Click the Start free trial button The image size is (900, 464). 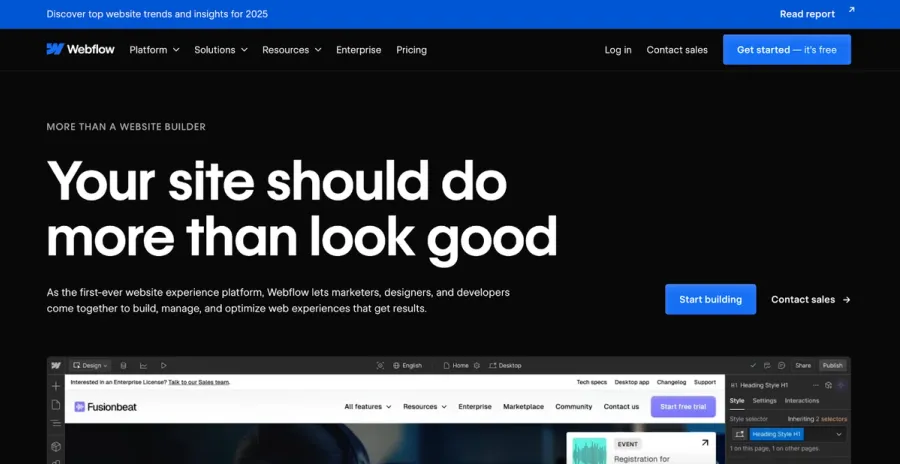click(x=683, y=407)
